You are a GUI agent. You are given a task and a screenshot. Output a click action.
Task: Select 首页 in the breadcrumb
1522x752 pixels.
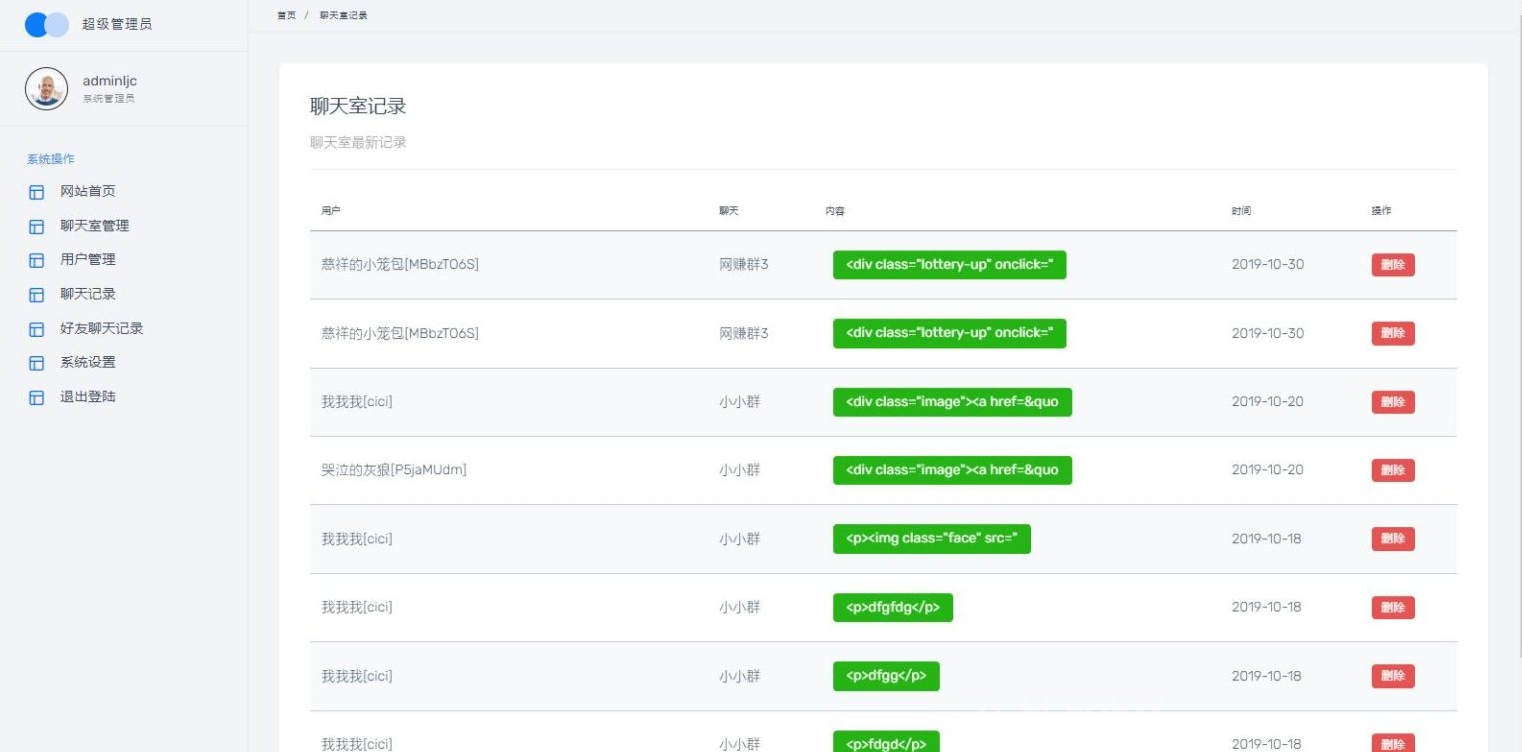tap(286, 15)
